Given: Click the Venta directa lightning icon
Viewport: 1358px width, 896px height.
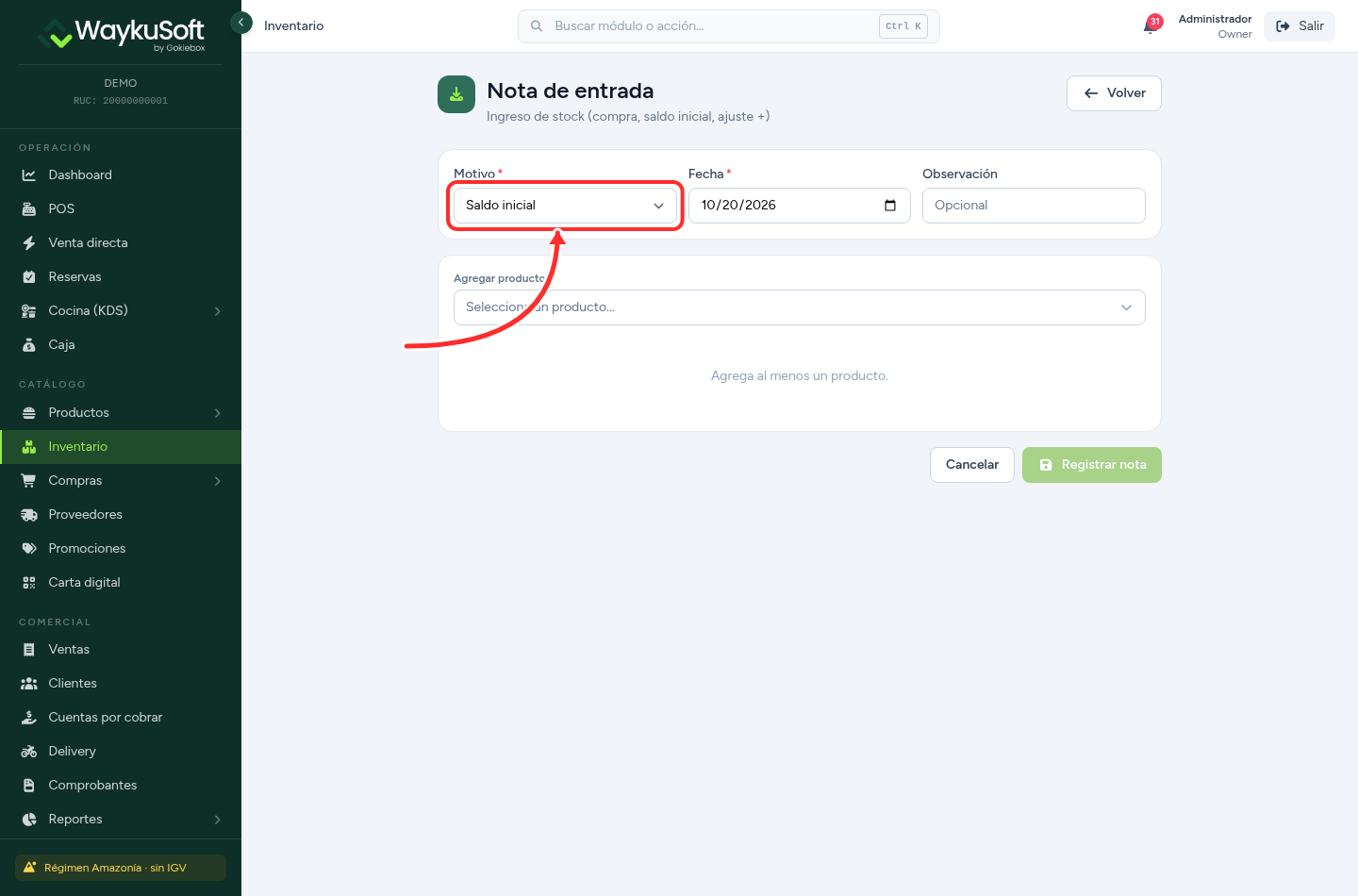Looking at the screenshot, I should (29, 243).
